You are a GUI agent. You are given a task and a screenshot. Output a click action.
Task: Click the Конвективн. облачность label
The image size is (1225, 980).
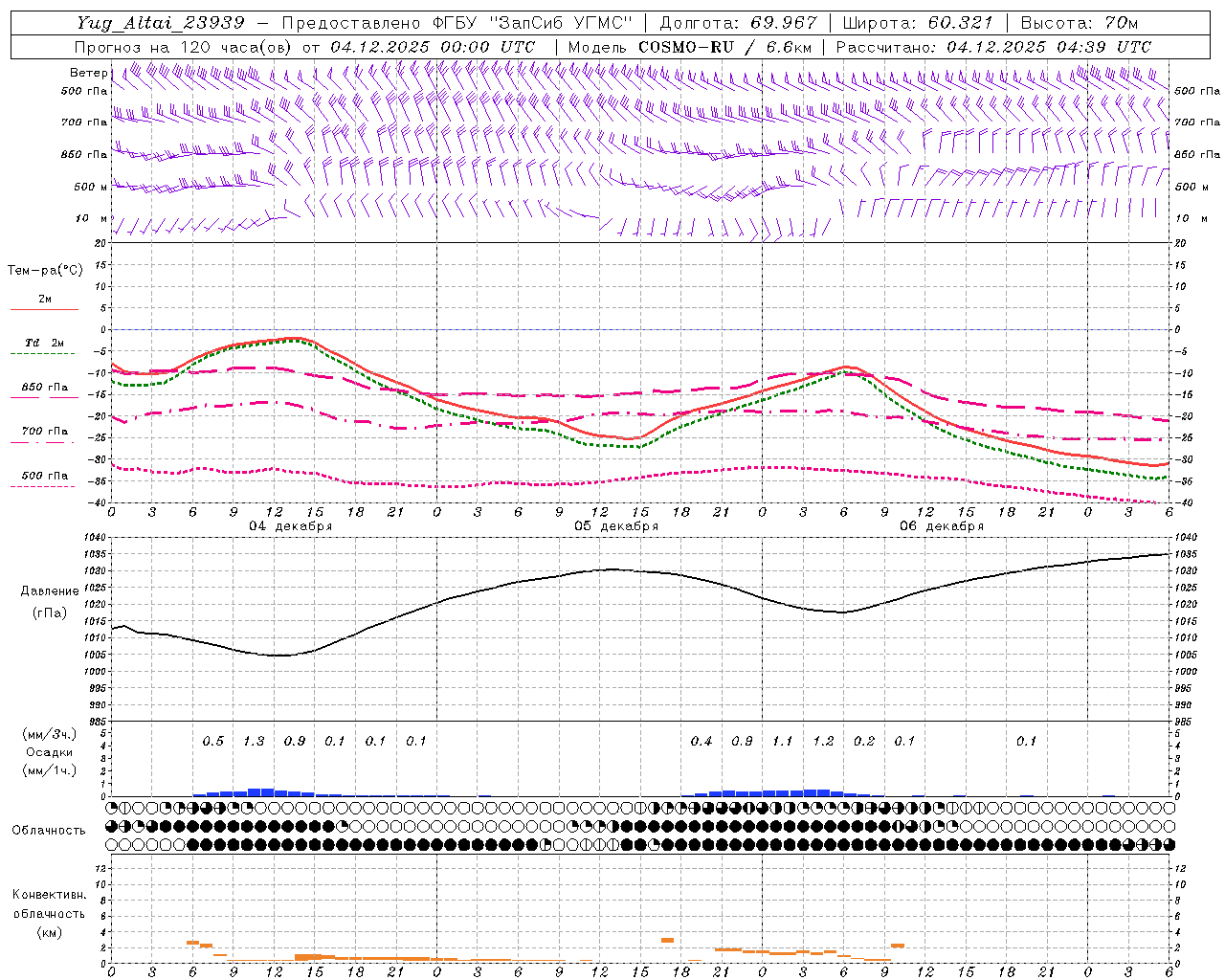49,904
